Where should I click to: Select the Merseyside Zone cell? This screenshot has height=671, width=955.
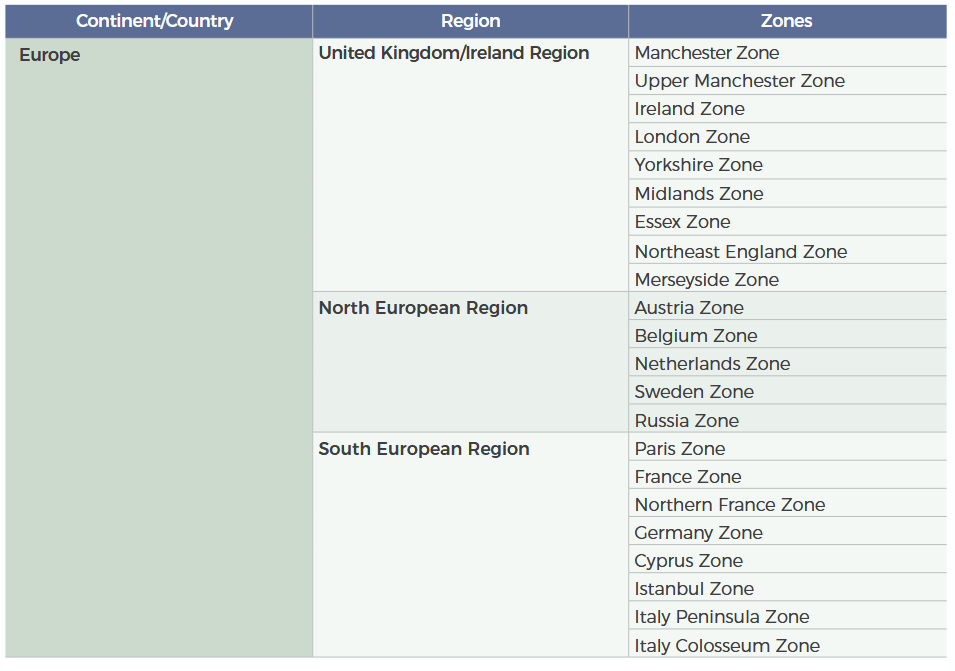tap(706, 280)
